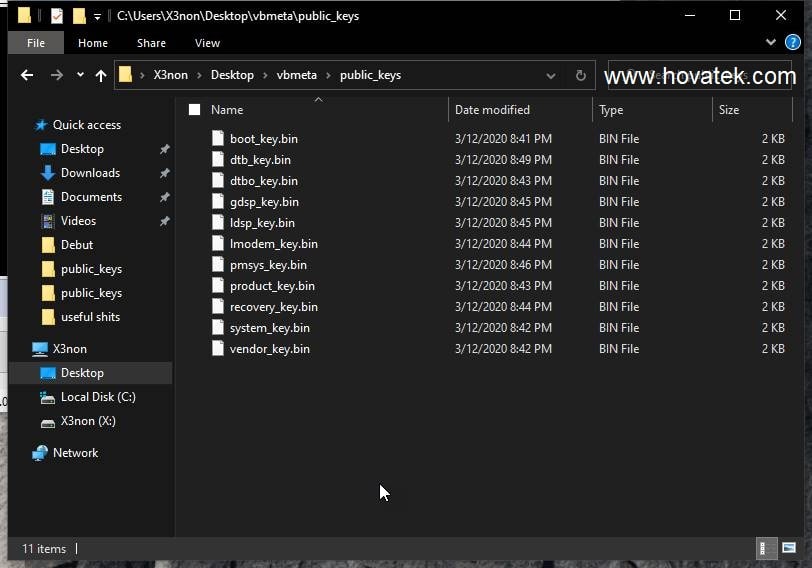Viewport: 812px width, 568px height.
Task: Sort files by Size column
Action: (x=729, y=110)
